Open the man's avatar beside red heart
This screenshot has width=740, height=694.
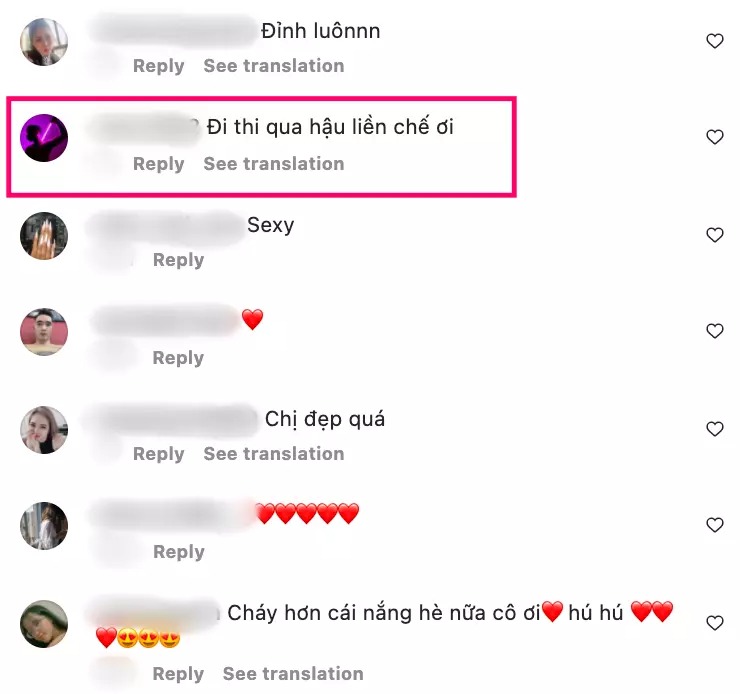point(44,332)
